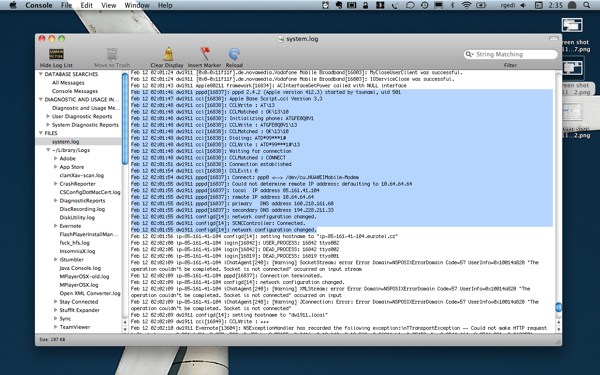
Task: Click the menu bar clock showing 2:35
Action: click(x=555, y=5)
